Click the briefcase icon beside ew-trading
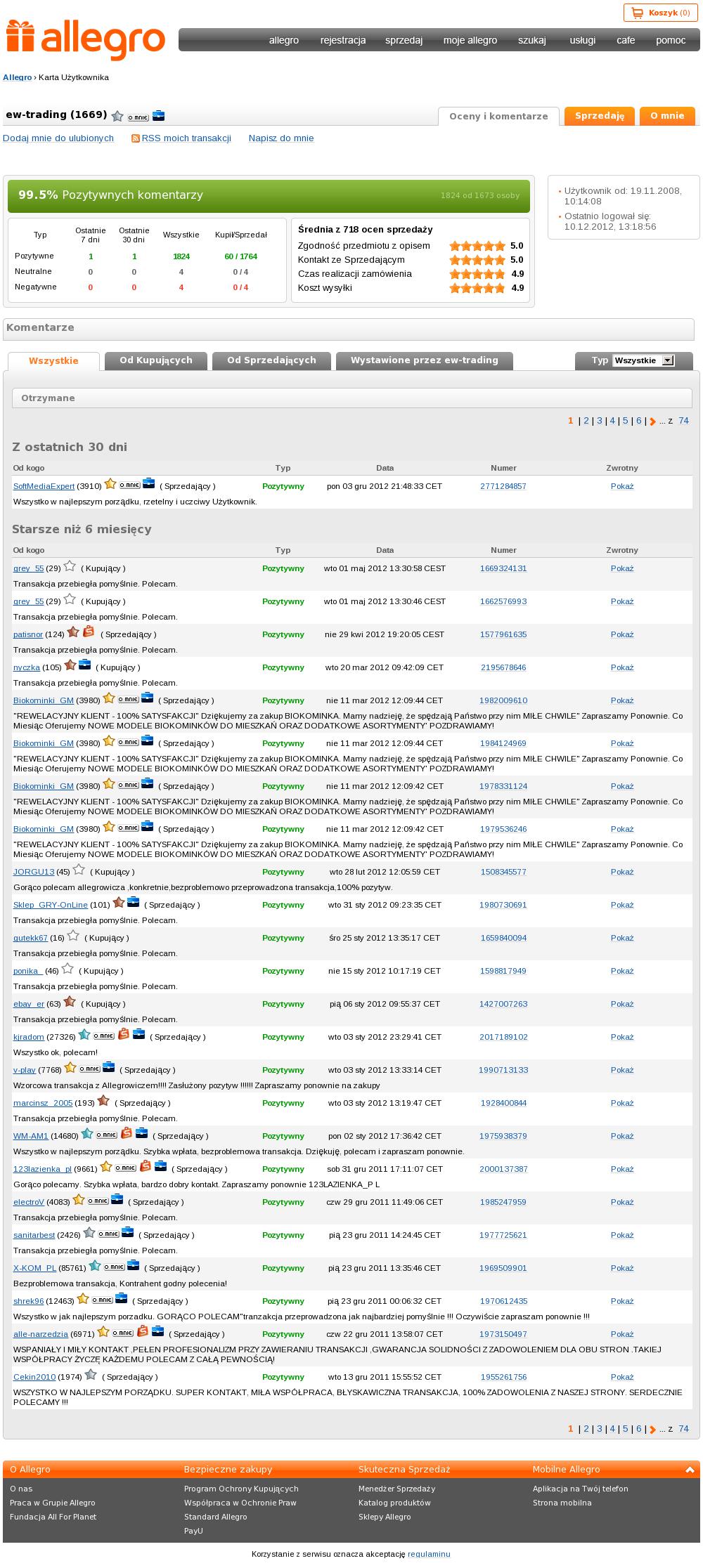 pos(159,116)
